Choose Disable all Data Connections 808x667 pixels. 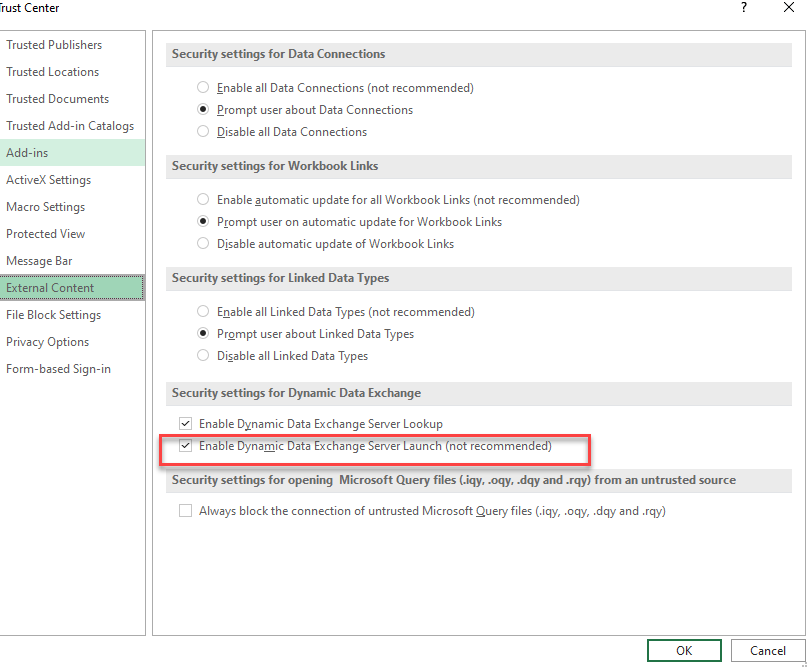coord(204,132)
